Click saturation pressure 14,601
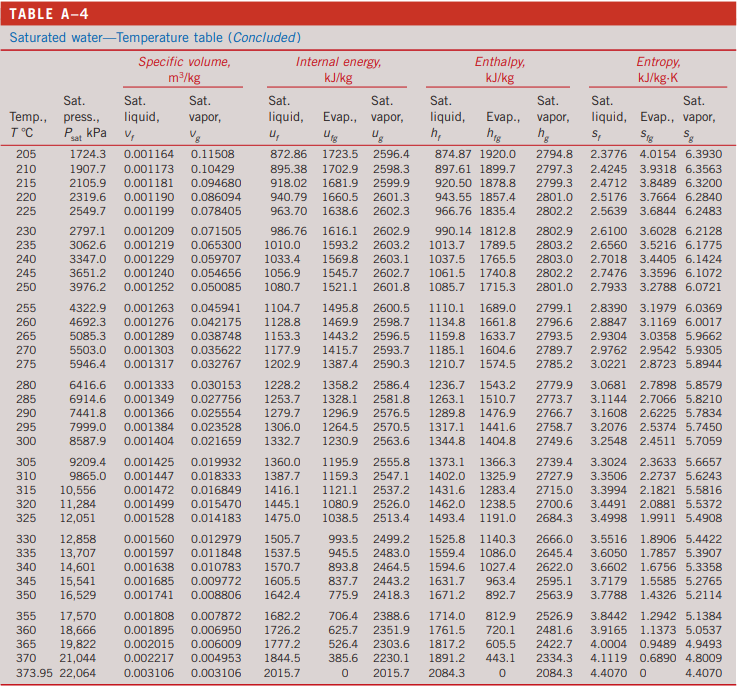 pos(78,568)
